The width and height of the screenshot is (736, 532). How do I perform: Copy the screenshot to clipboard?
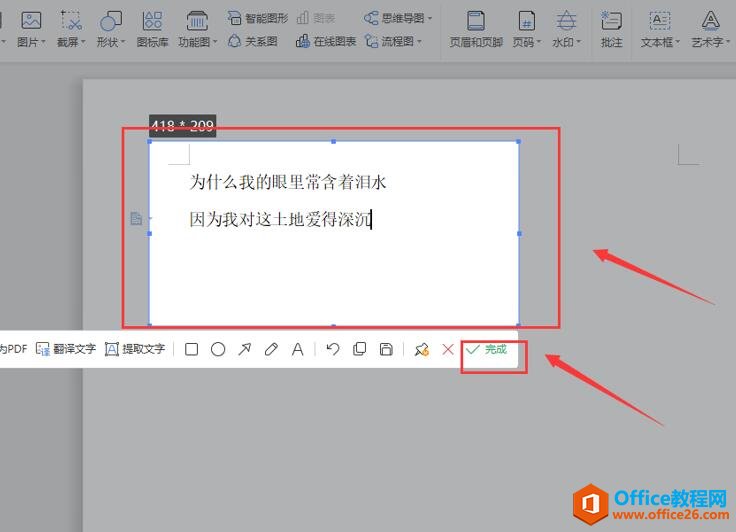pyautogui.click(x=360, y=349)
